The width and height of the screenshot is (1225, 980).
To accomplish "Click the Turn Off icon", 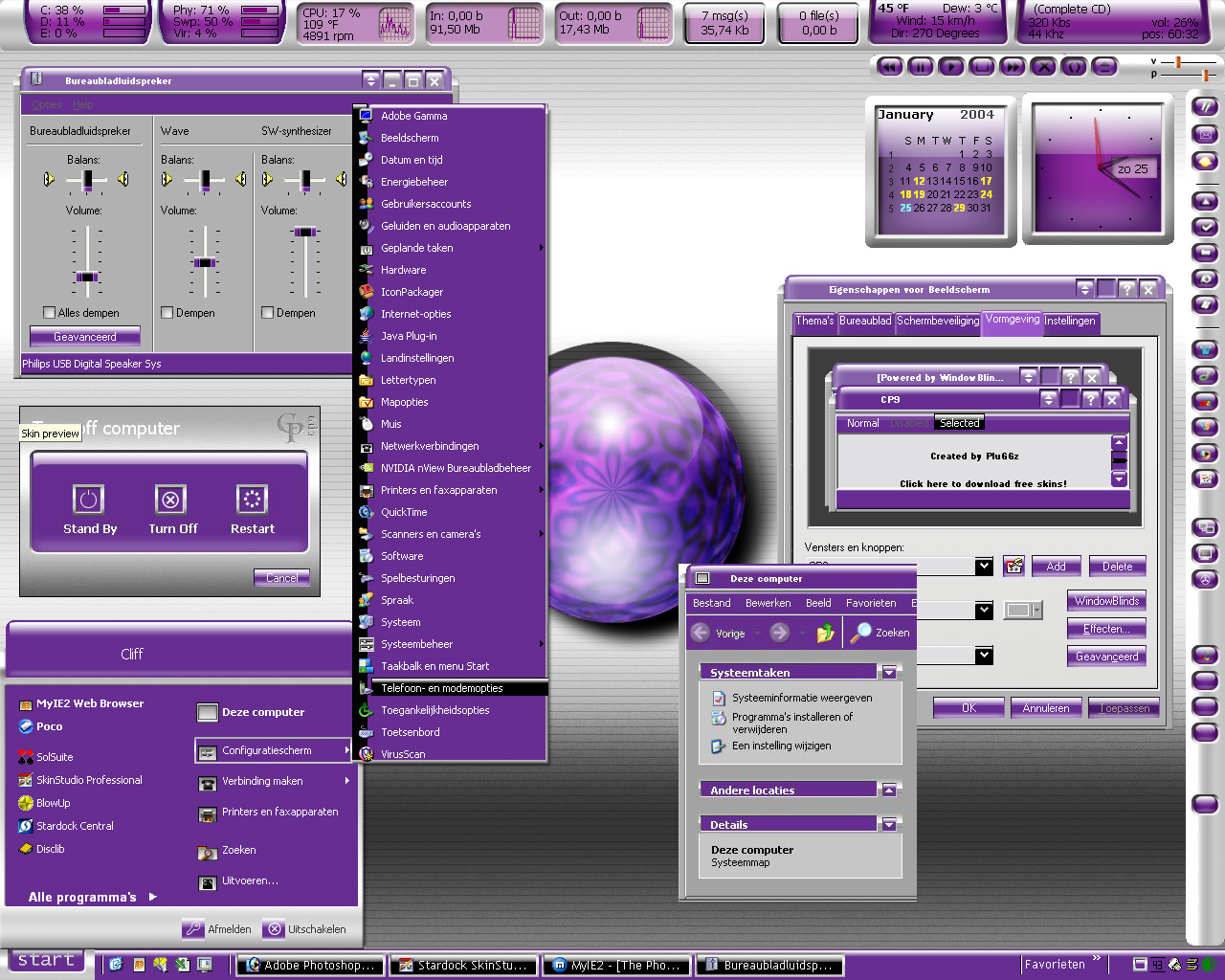I will [170, 499].
